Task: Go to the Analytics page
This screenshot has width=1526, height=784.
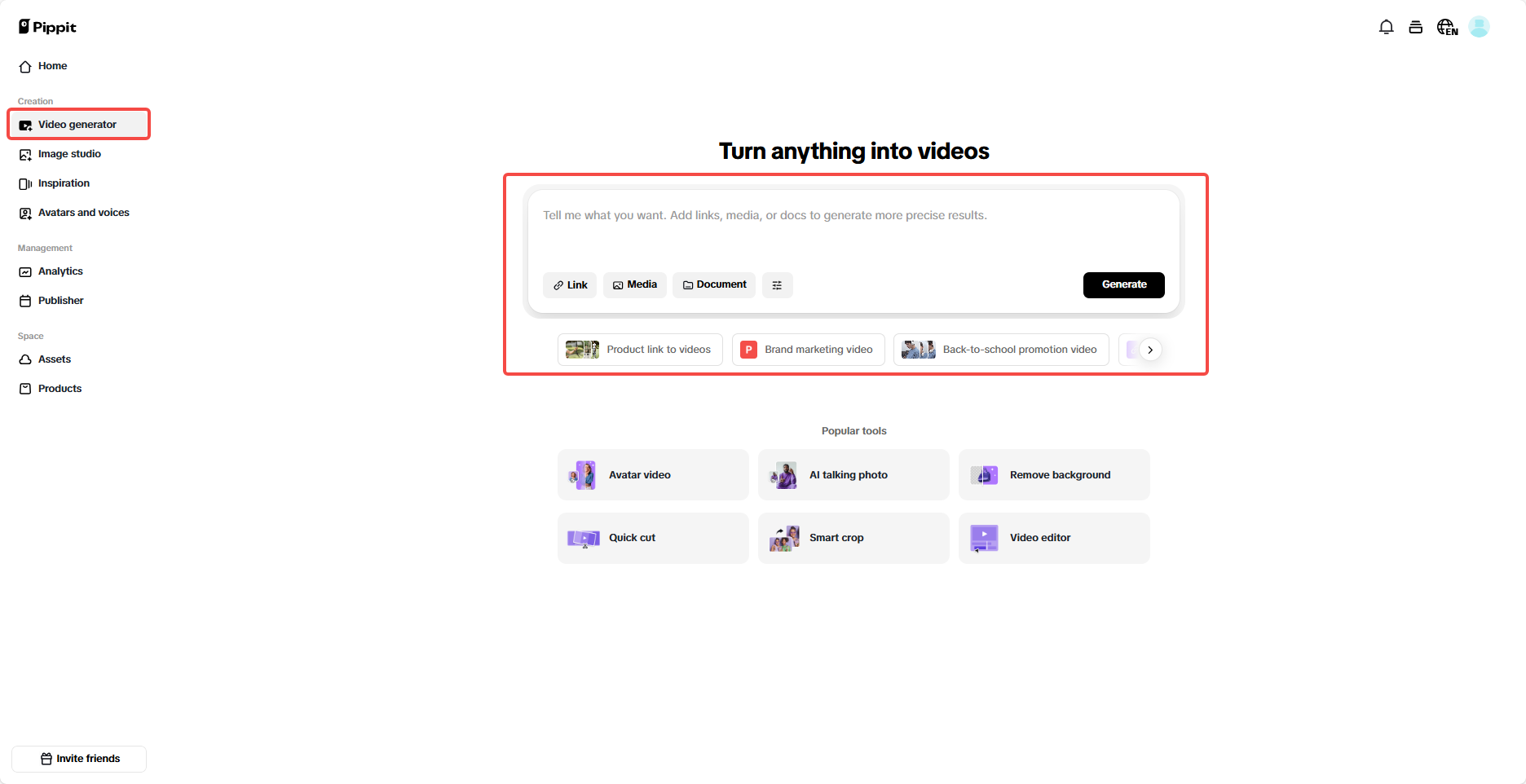Action: coord(60,271)
